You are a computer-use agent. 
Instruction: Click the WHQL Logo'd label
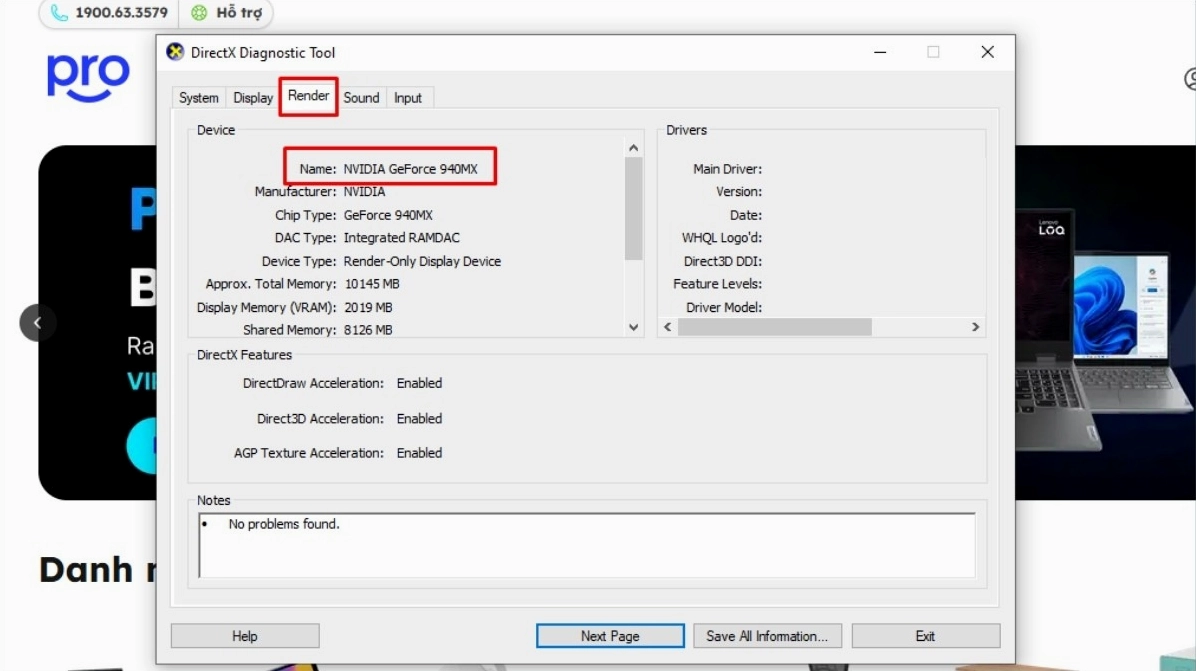pos(722,238)
